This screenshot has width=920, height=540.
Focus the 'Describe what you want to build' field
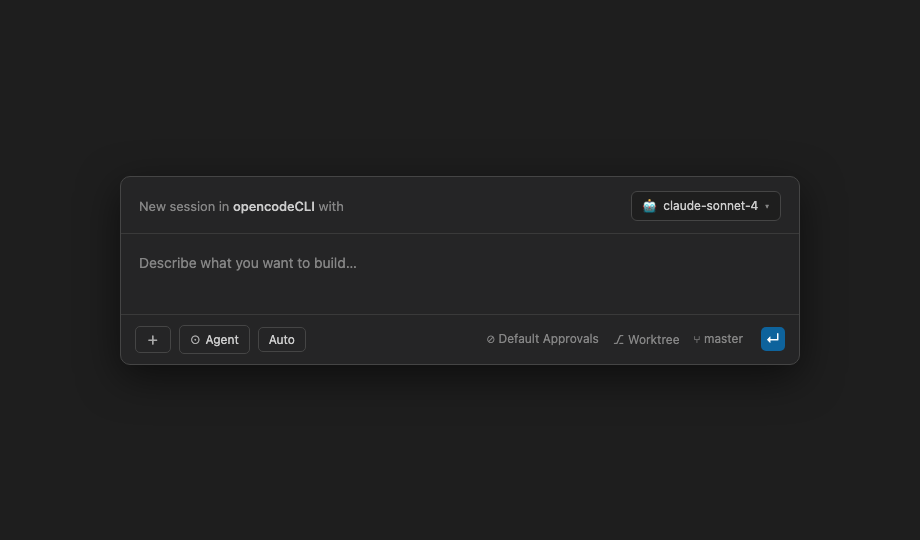click(x=459, y=274)
